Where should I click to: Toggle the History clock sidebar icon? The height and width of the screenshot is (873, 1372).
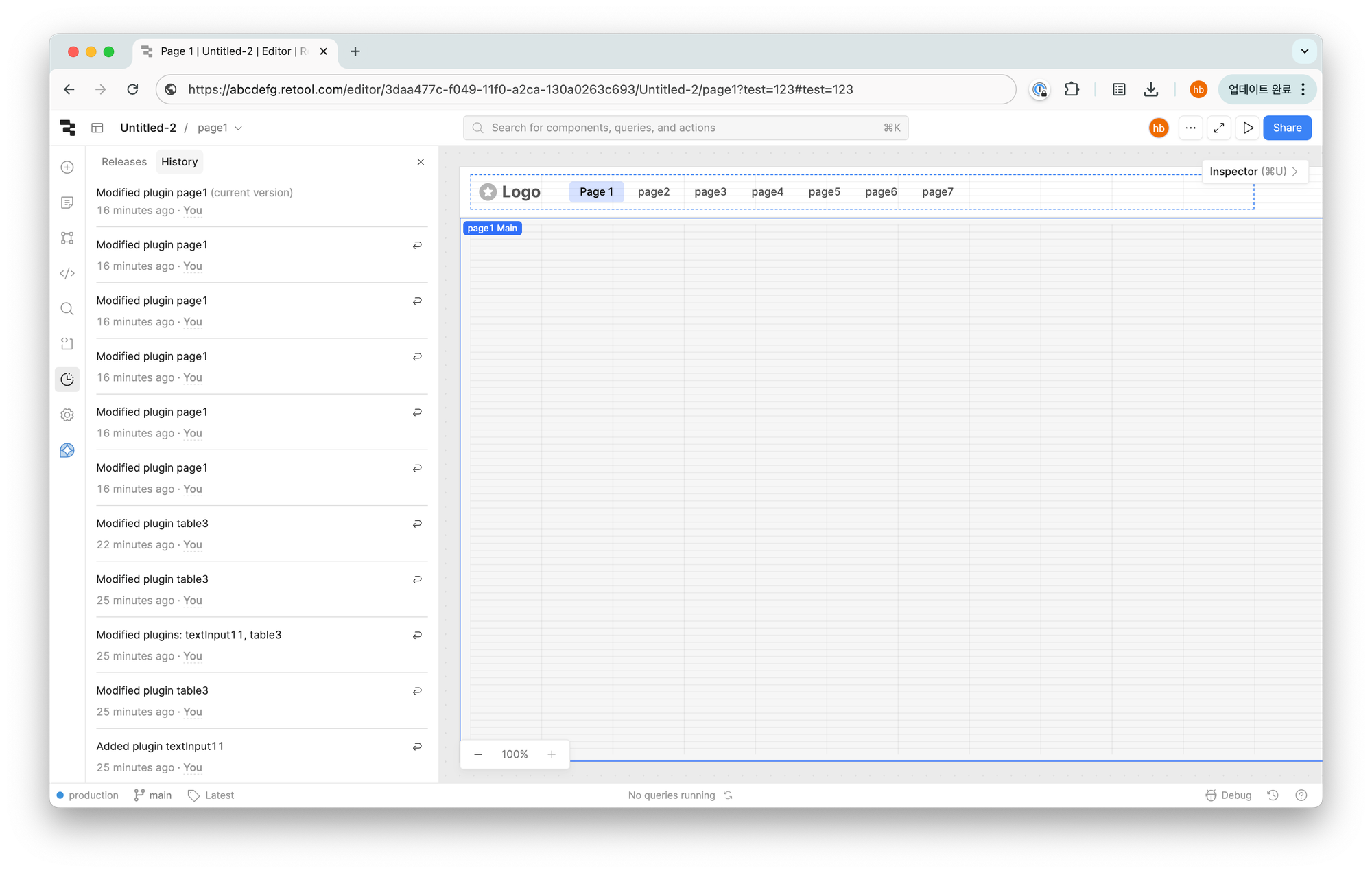coord(67,380)
